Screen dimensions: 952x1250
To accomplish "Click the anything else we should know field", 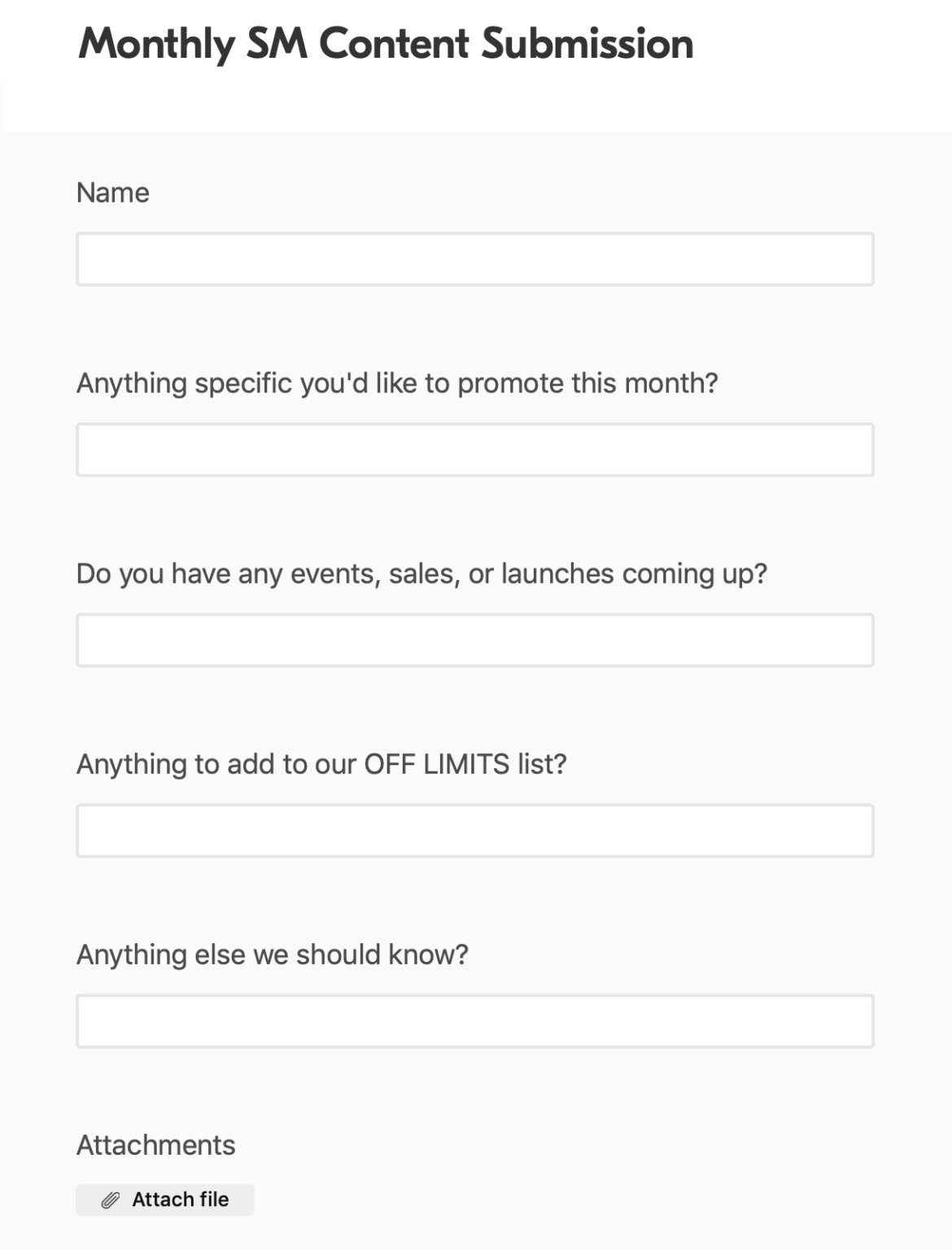I will [x=475, y=1021].
